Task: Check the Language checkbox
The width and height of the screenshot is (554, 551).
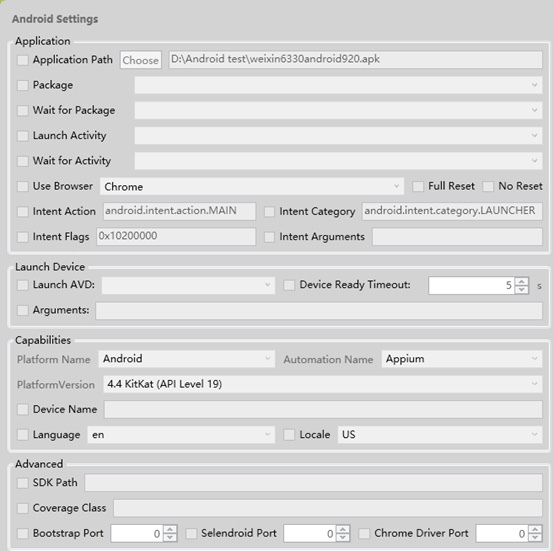Action: pos(23,435)
